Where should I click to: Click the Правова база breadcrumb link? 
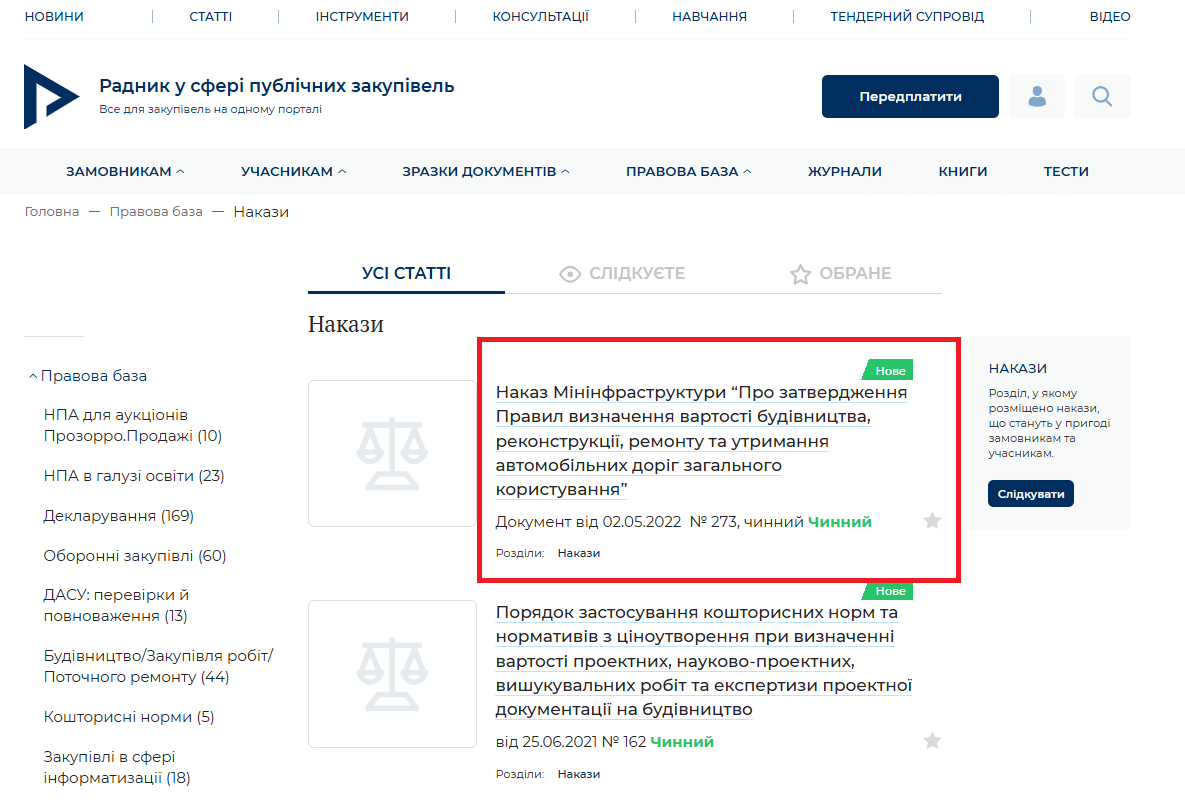click(156, 212)
